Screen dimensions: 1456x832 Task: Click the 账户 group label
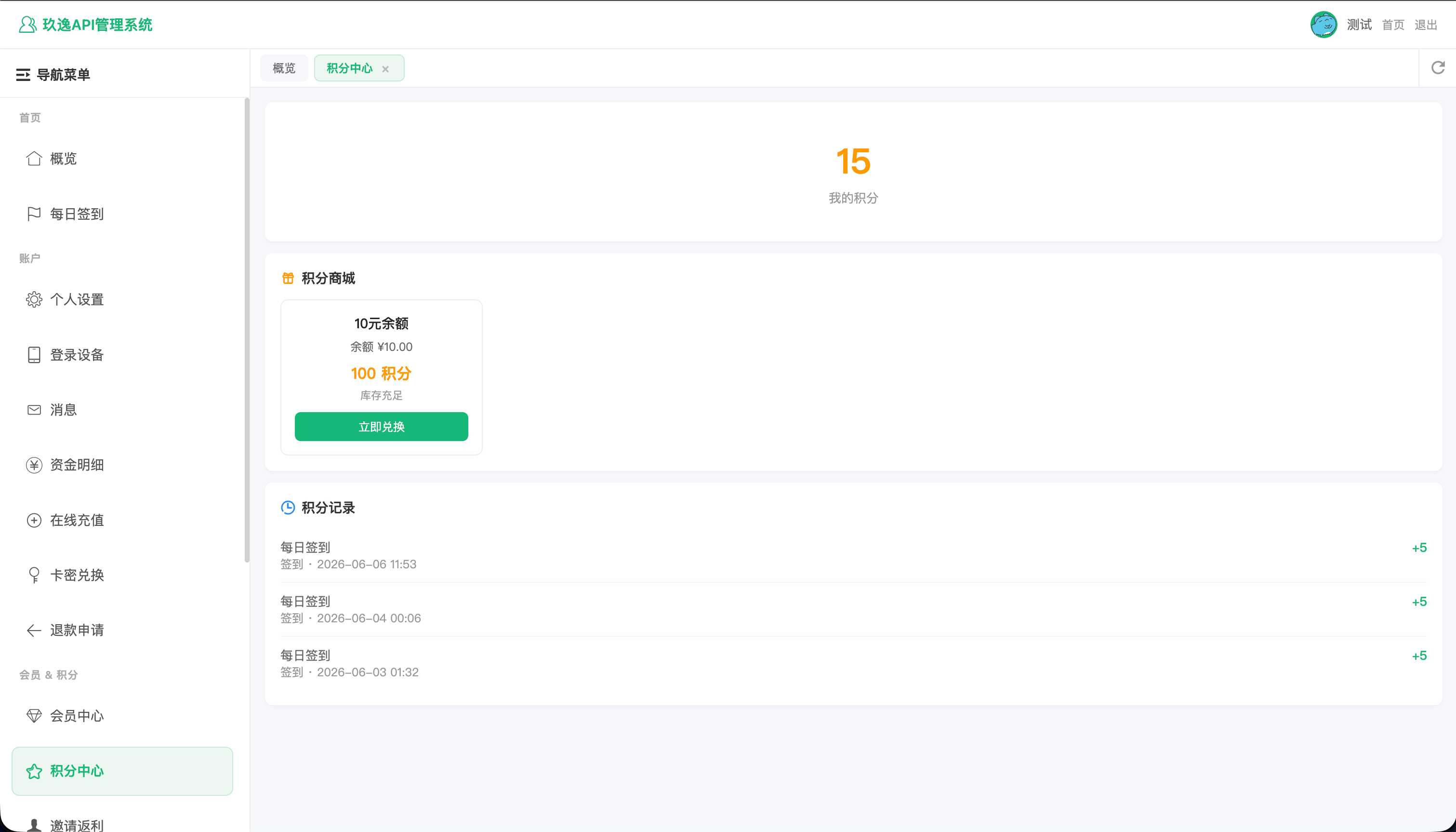click(x=30, y=258)
